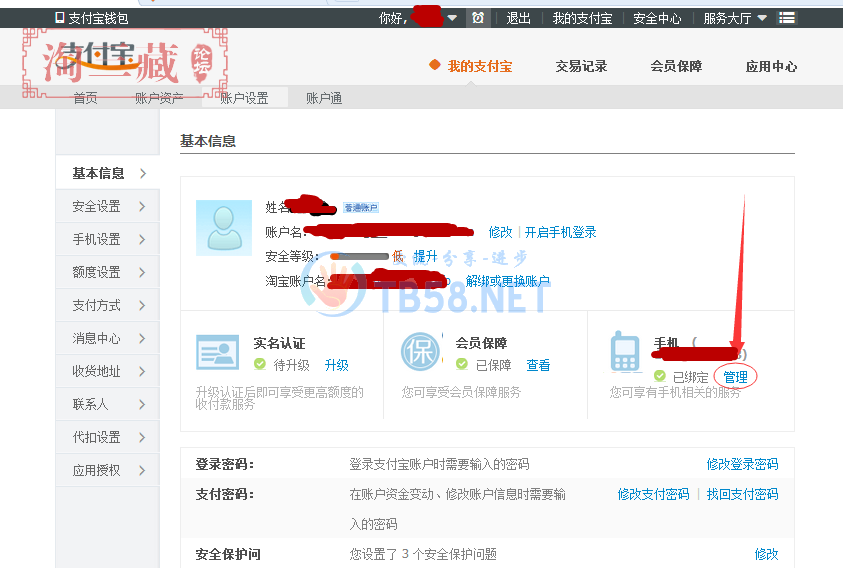The image size is (843, 568).
Task: Go to 首页 sub-tab
Action: coord(85,98)
